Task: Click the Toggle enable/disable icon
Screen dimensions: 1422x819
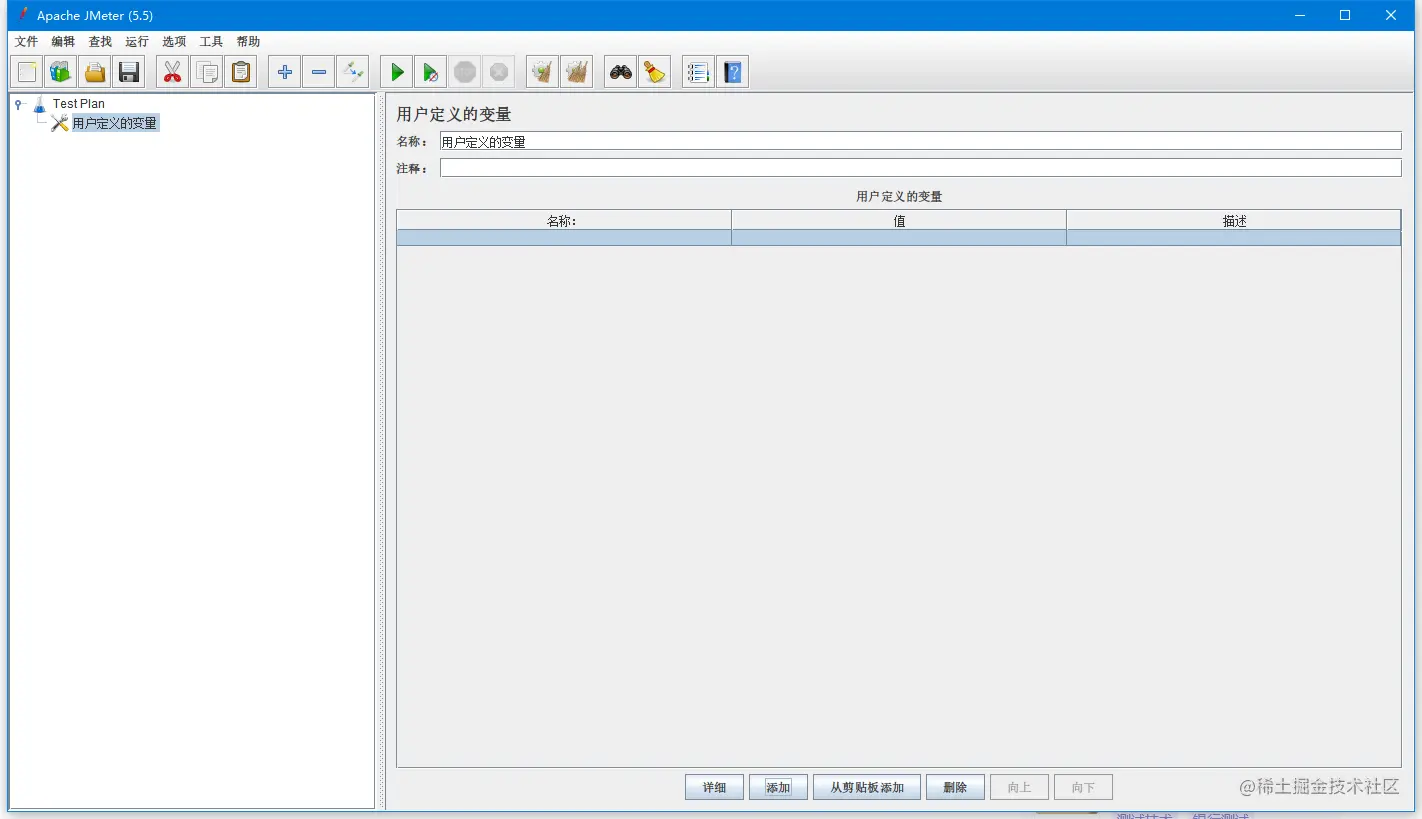Action: [353, 72]
